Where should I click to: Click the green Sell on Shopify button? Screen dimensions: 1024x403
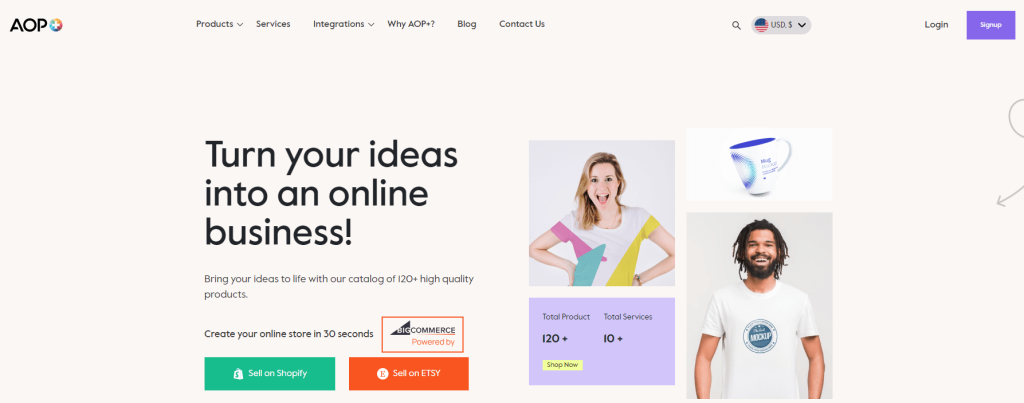pos(270,374)
